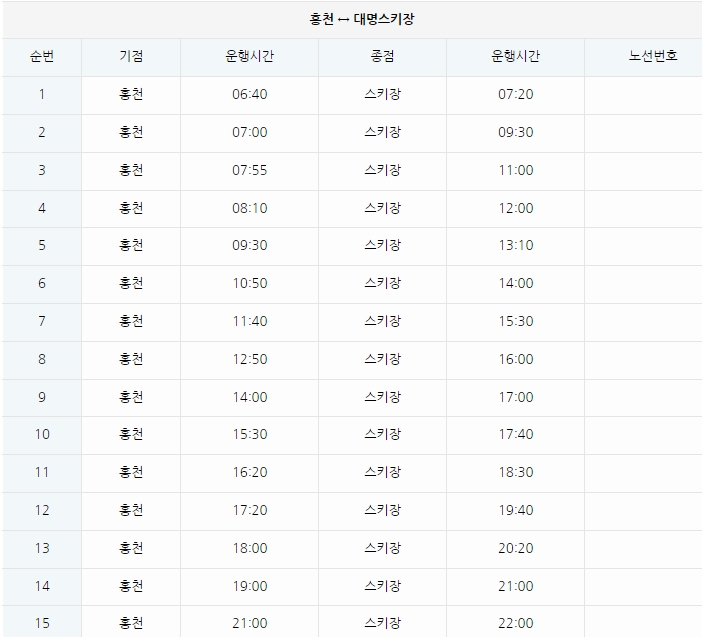Select the 07:55 time cell
This screenshot has width=702, height=637.
pos(249,170)
